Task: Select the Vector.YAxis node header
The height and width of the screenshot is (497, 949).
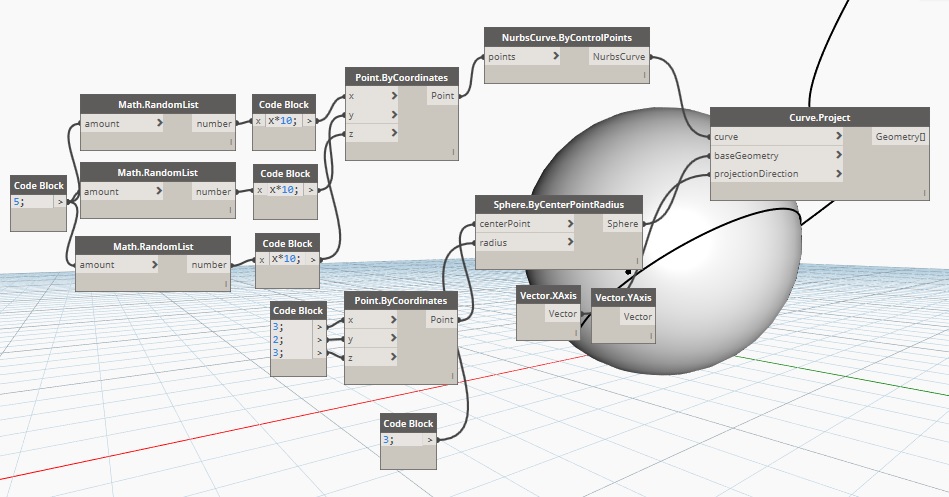Action: click(x=624, y=297)
